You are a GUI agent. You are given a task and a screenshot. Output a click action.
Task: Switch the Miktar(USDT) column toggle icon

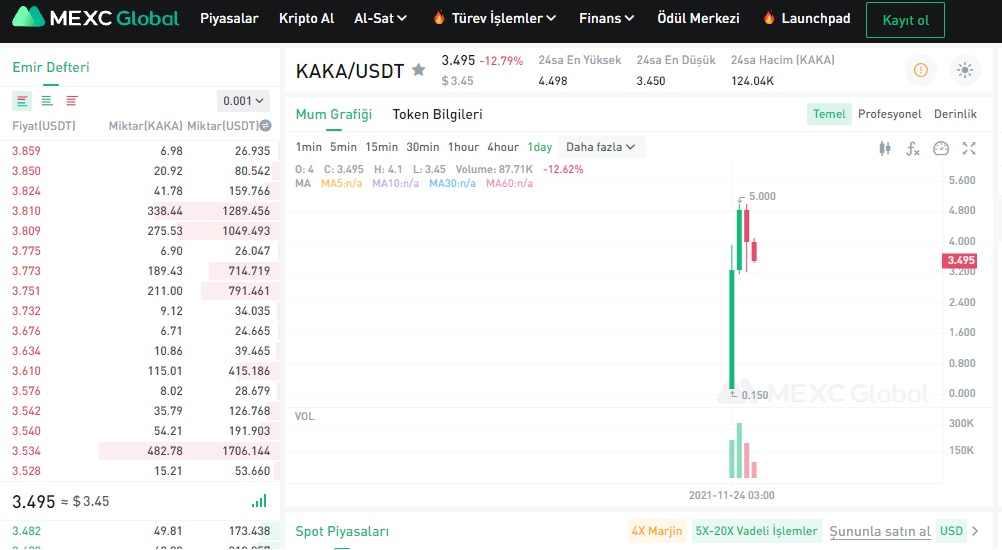pos(266,126)
